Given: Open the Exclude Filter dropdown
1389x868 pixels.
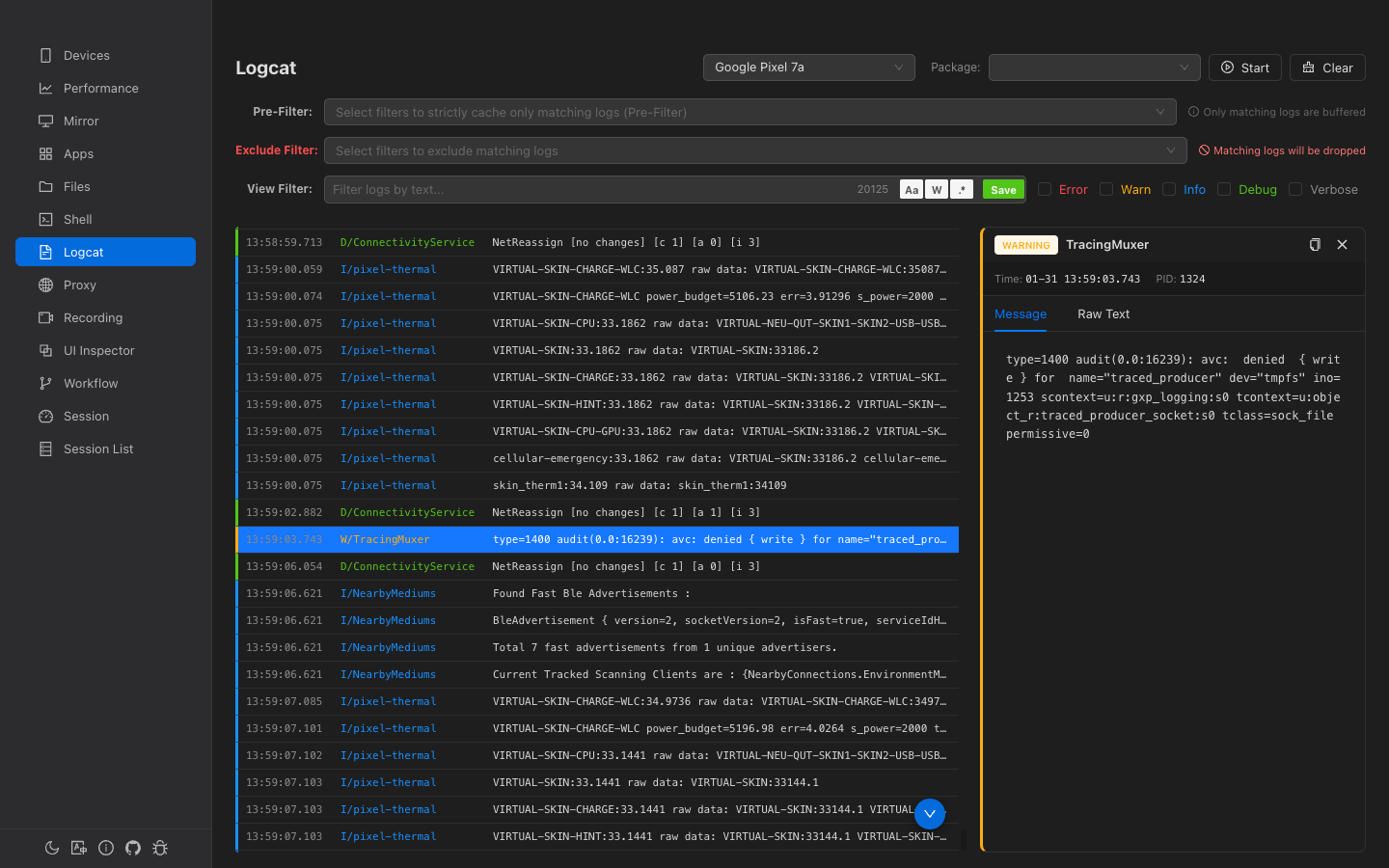Looking at the screenshot, I should point(754,150).
